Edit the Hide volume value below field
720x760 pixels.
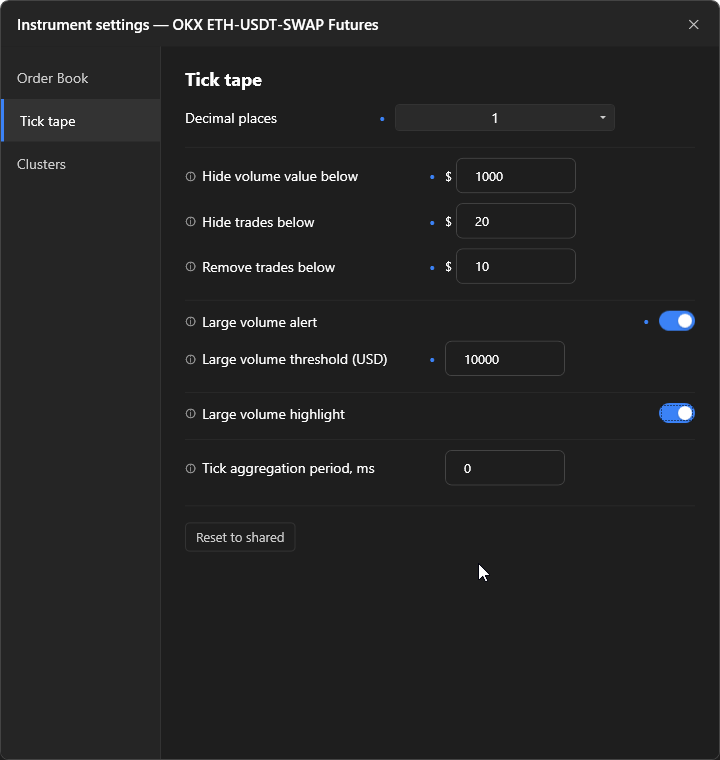click(x=516, y=176)
